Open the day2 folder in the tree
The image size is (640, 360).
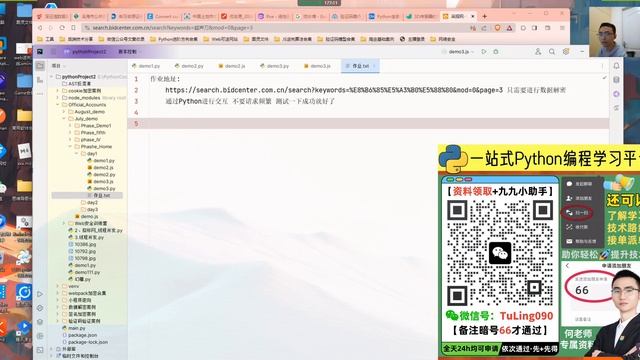[x=89, y=202]
